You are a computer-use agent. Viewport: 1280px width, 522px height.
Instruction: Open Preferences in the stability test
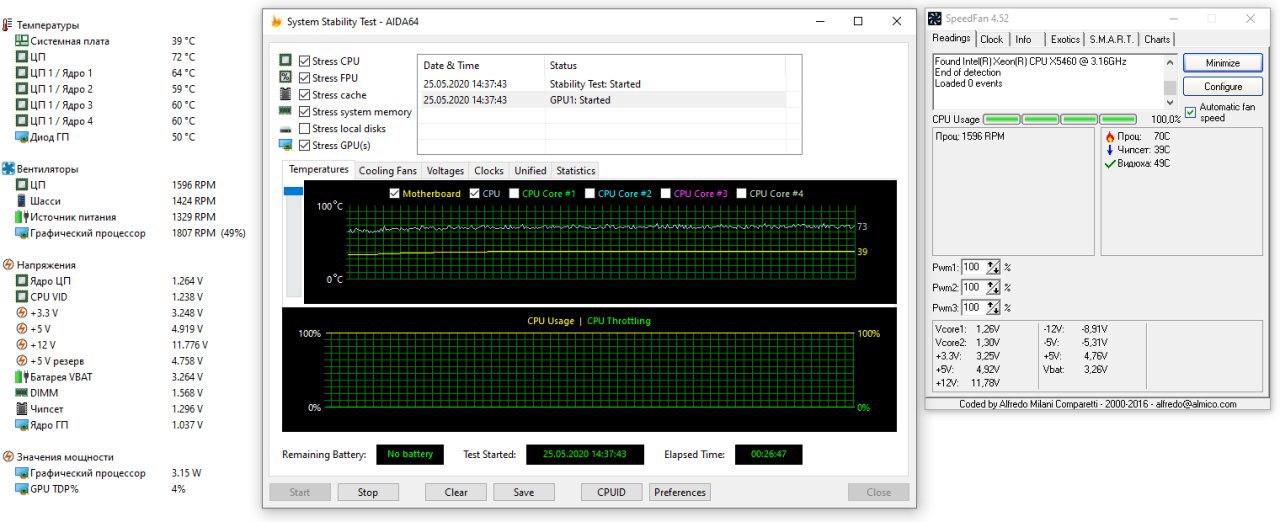click(x=680, y=492)
